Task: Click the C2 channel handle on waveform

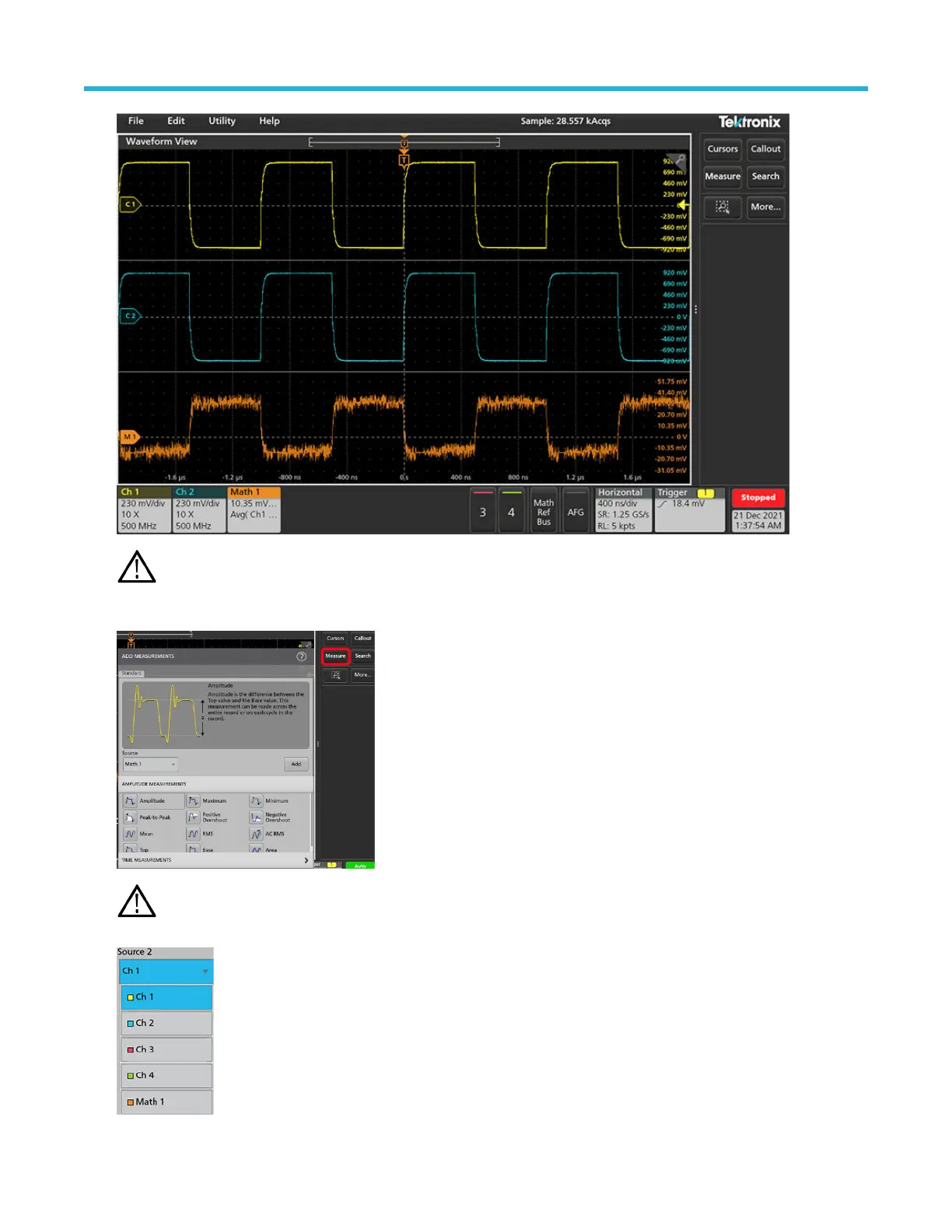Action: (x=130, y=316)
